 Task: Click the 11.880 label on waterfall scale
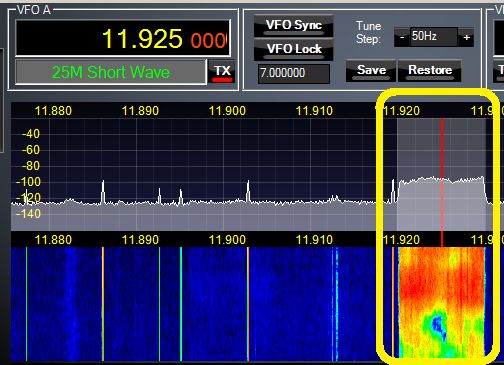(x=53, y=240)
